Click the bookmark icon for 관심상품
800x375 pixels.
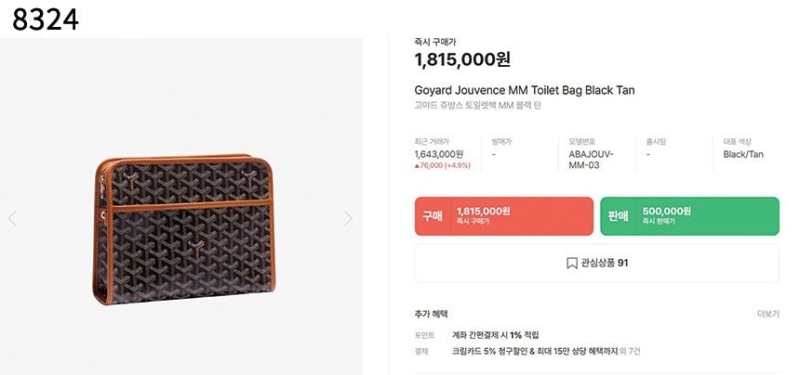coord(571,263)
